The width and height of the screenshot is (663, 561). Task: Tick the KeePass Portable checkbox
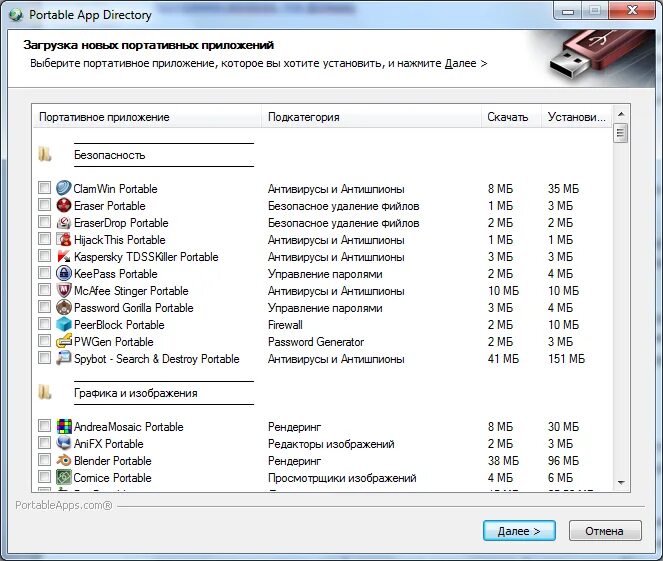click(44, 272)
